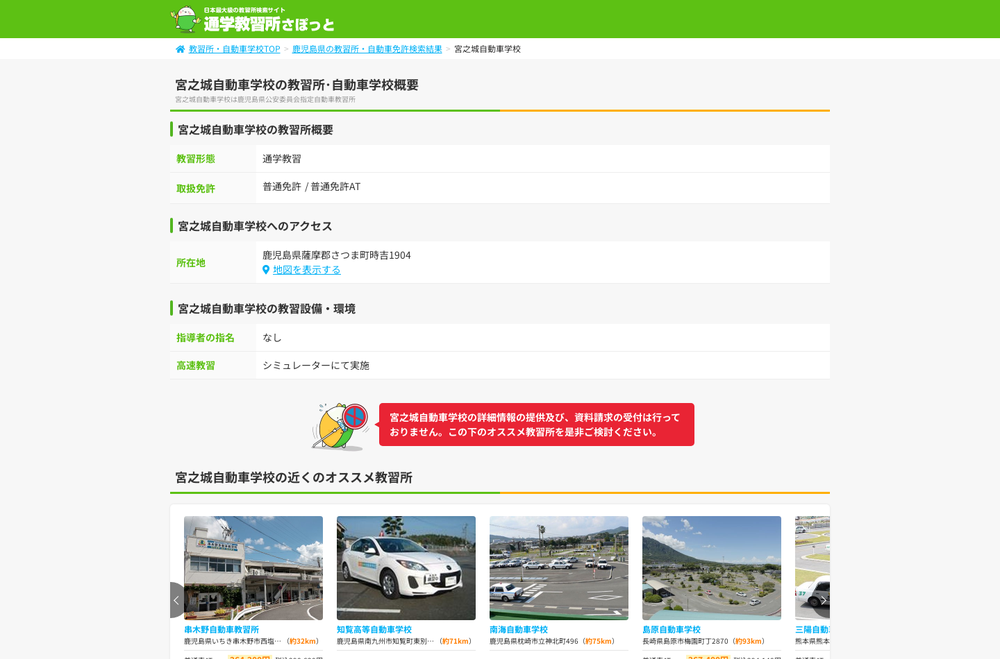The width and height of the screenshot is (1000, 659).
Task: Open 地図を表示する link
Action: [307, 270]
